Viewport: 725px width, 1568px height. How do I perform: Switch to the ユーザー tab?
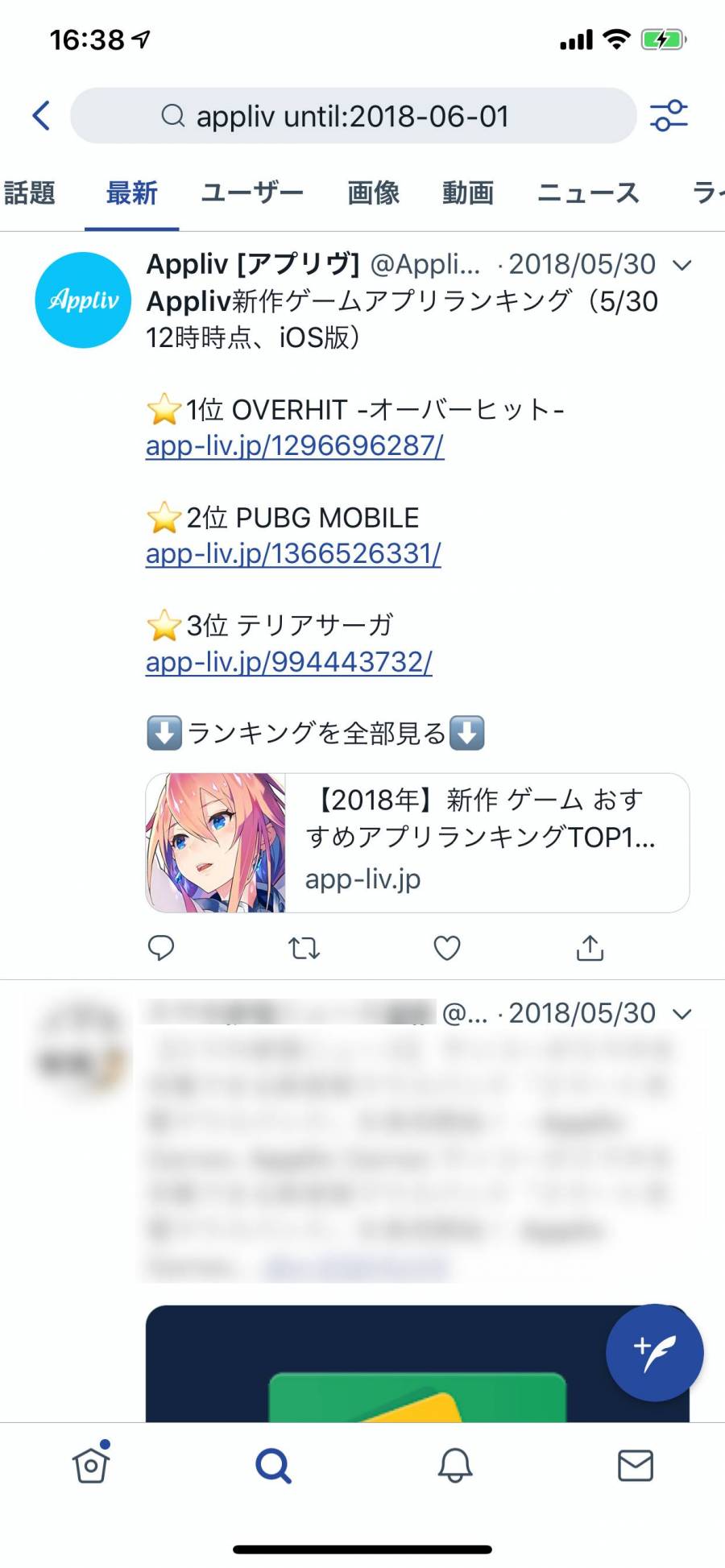[252, 193]
